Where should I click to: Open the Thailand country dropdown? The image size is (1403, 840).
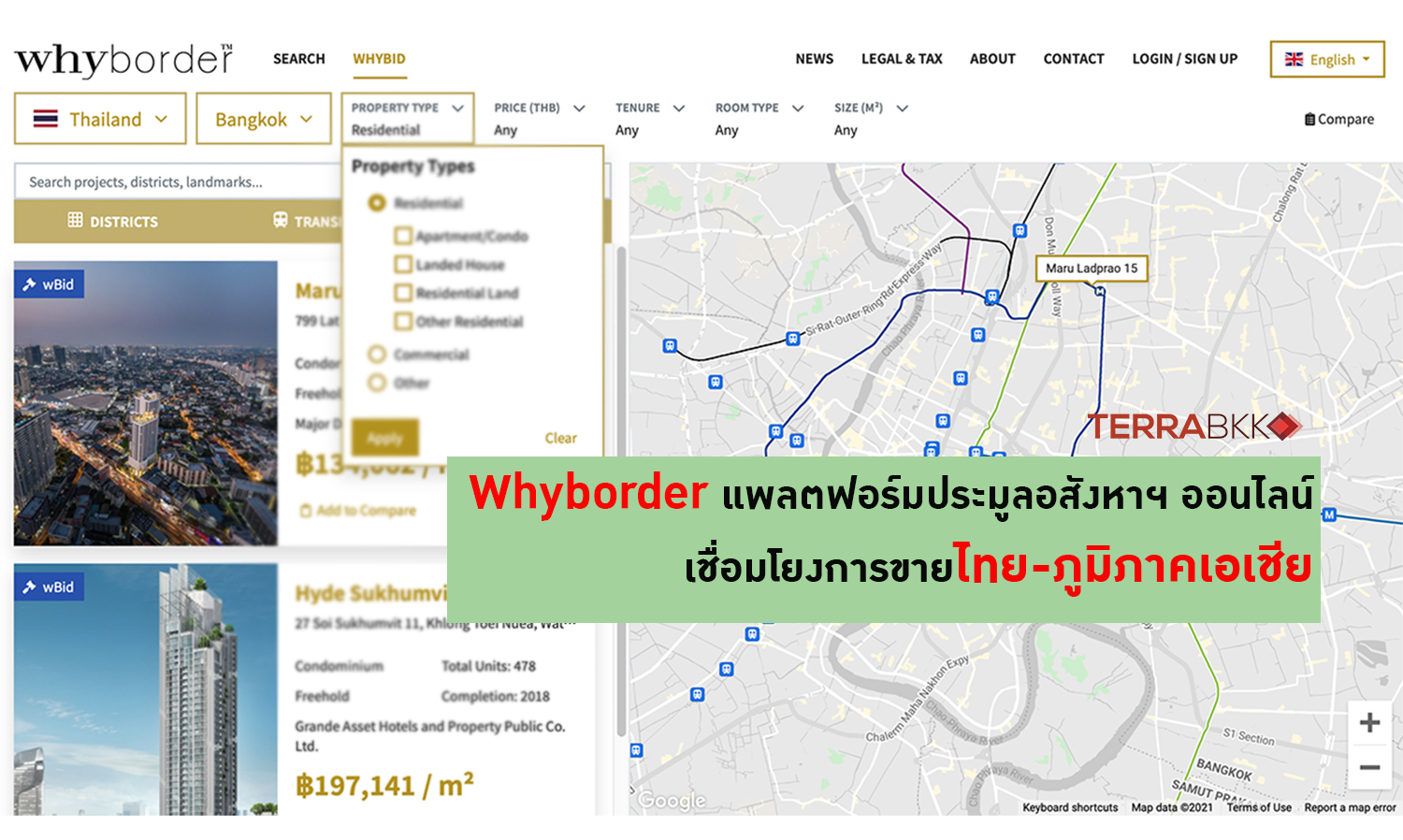pos(100,119)
